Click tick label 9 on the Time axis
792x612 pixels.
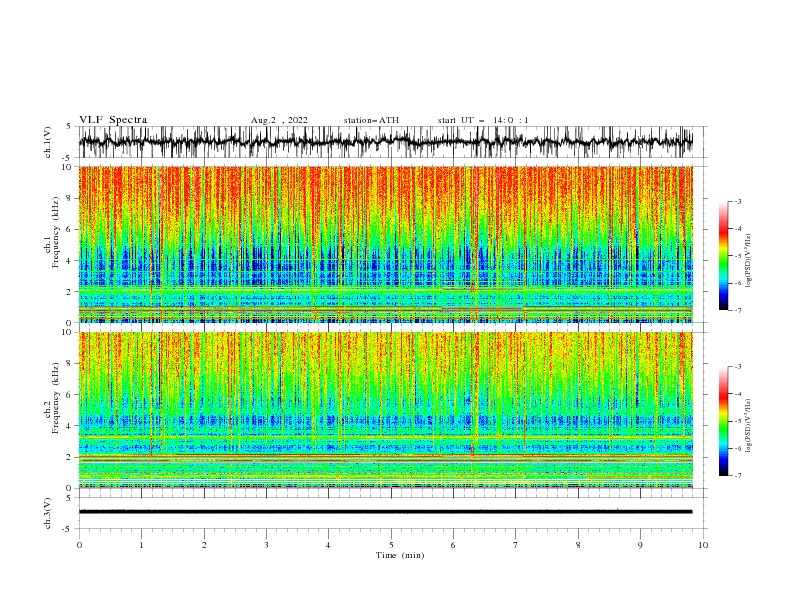pyautogui.click(x=640, y=545)
